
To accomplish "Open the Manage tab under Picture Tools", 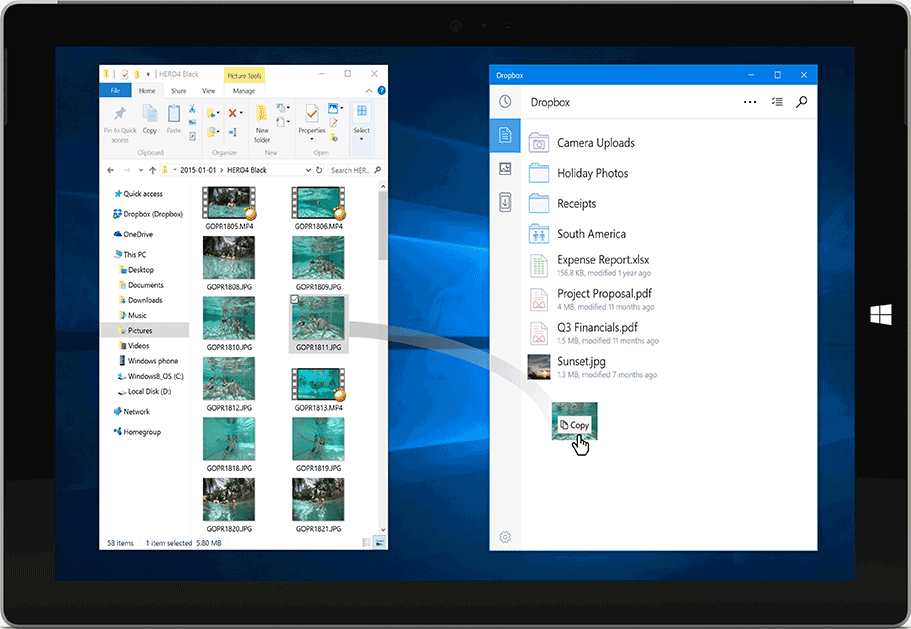I will tap(243, 91).
